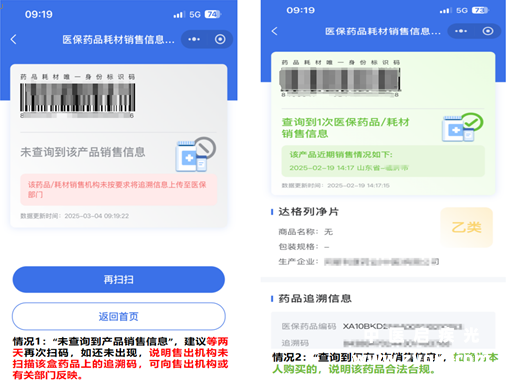Tap 数据更新时间 2025-03-04 09:19:22
Image resolution: width=507 pixels, height=388 pixels.
(75, 216)
